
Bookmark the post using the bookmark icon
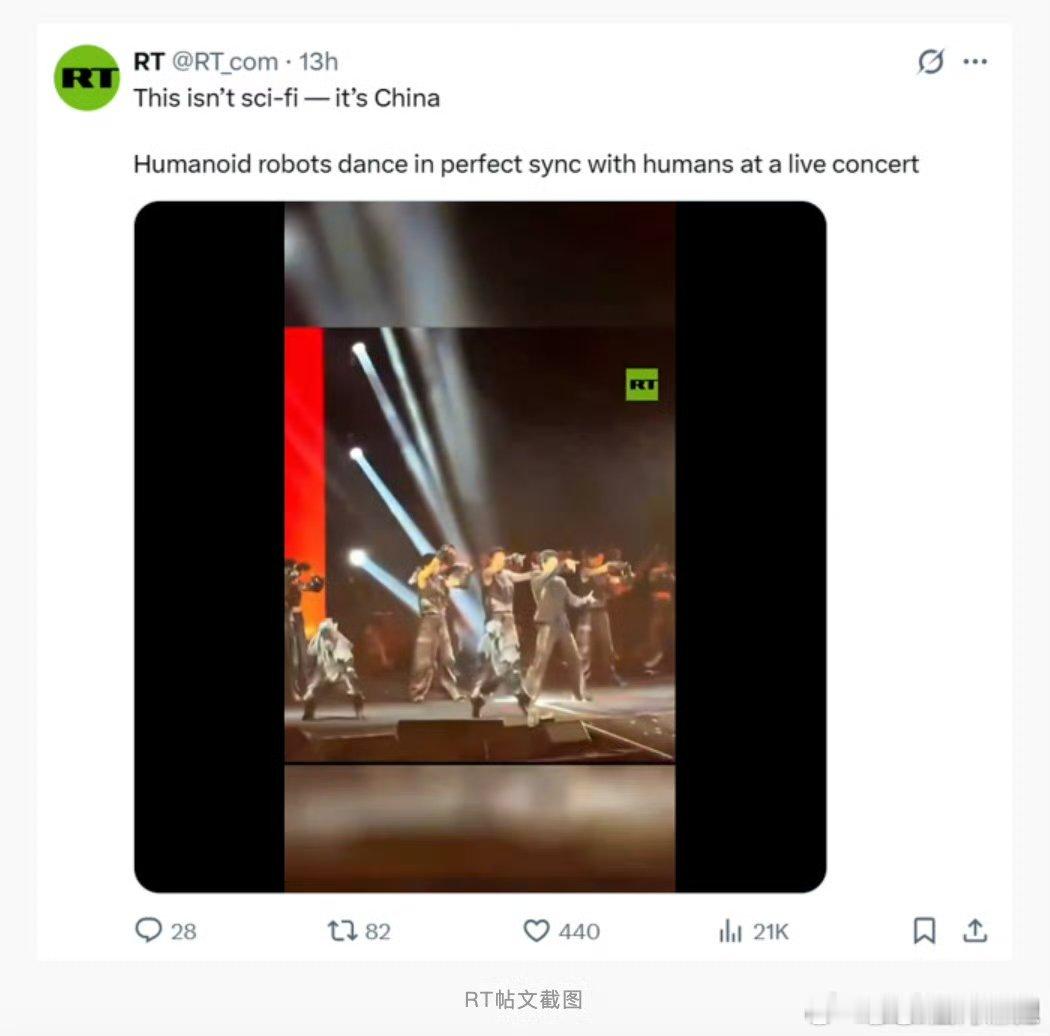click(925, 930)
